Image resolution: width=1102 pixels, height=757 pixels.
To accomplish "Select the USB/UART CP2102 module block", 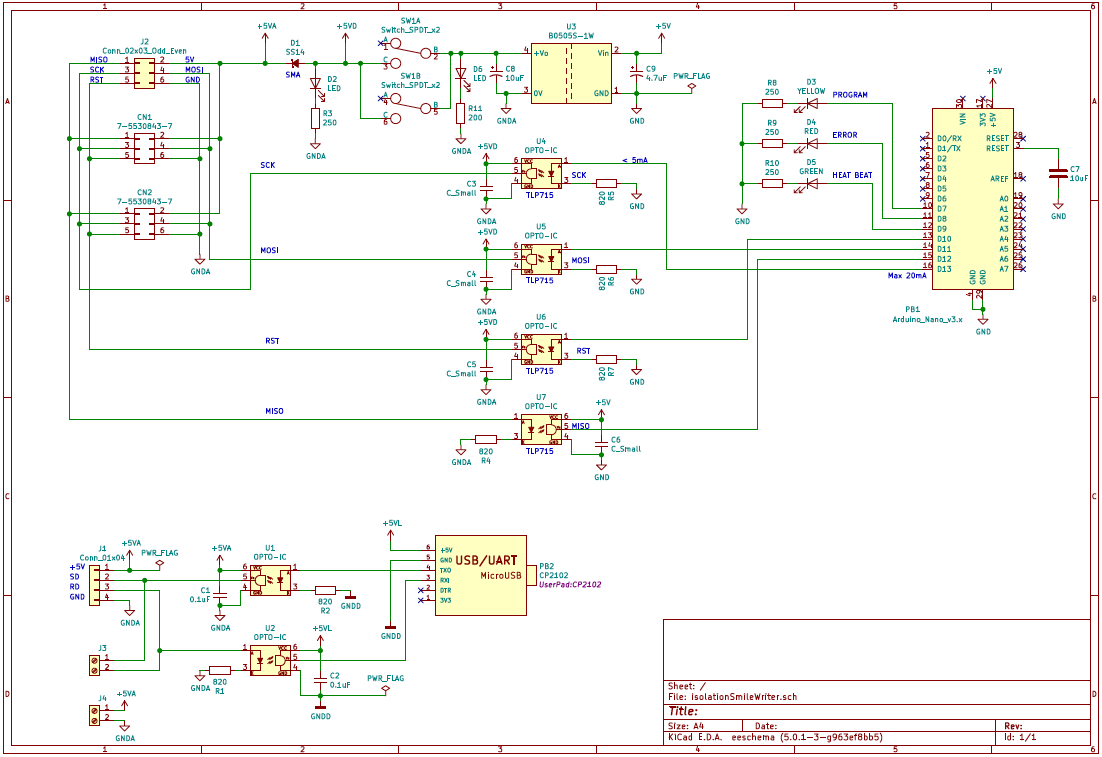I will coord(481,576).
